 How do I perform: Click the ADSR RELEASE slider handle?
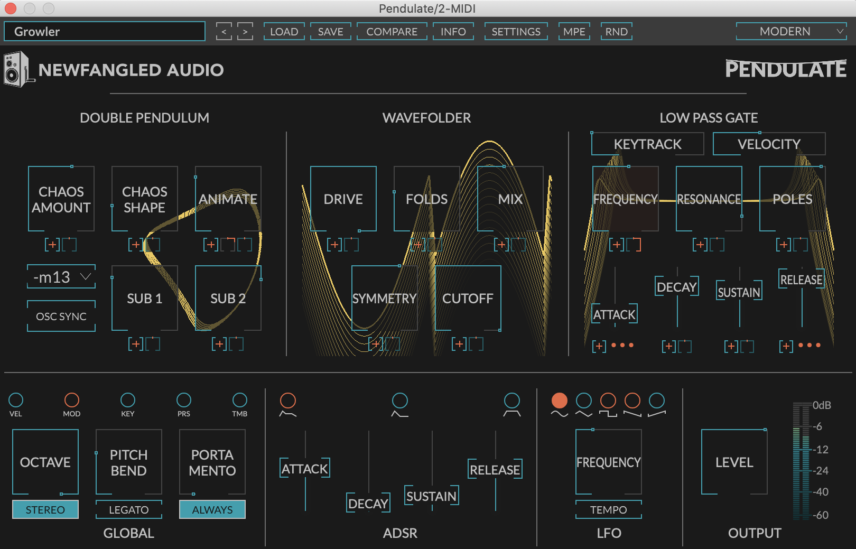[x=495, y=469]
